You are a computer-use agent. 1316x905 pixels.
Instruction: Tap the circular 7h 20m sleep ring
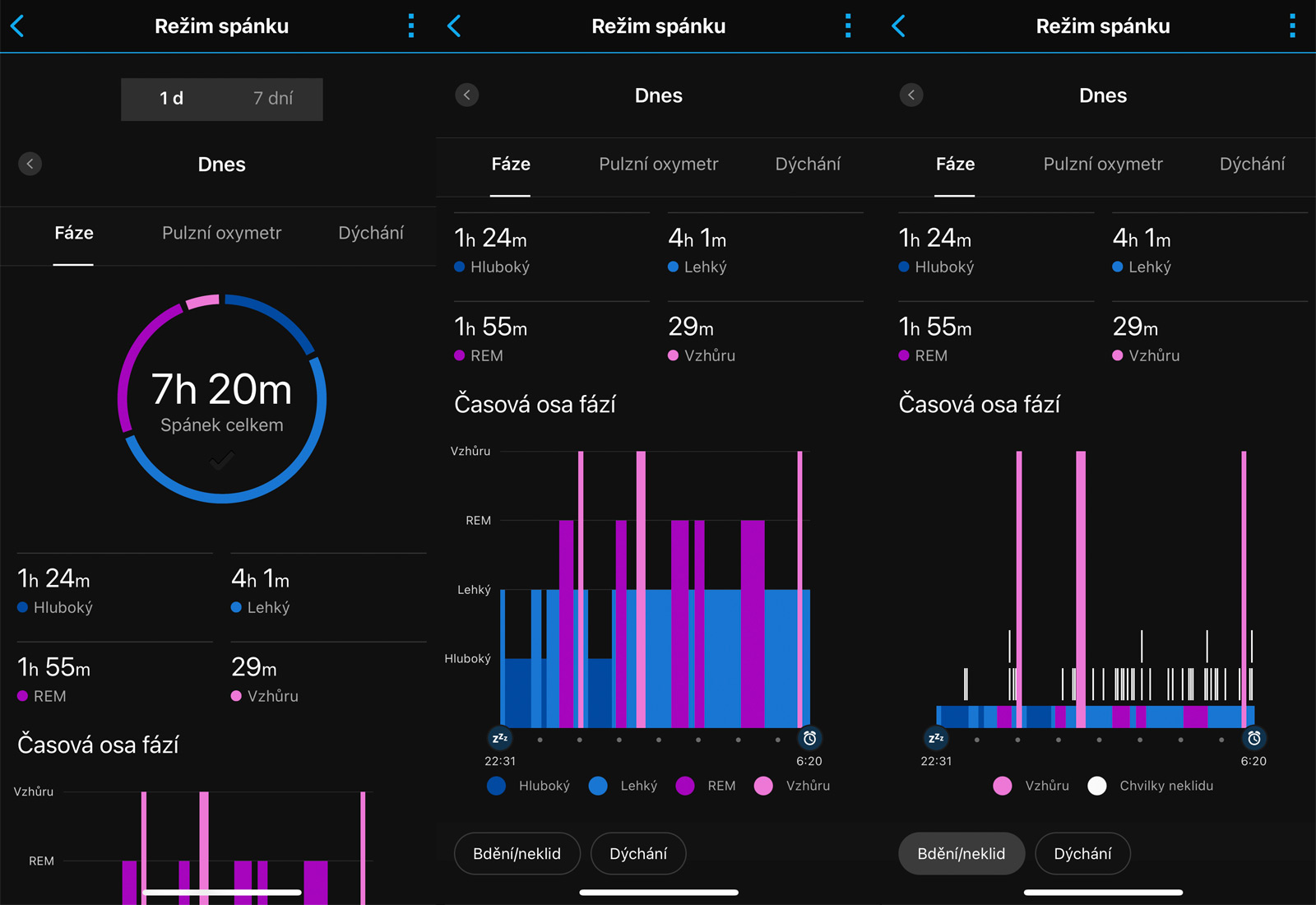click(x=222, y=399)
